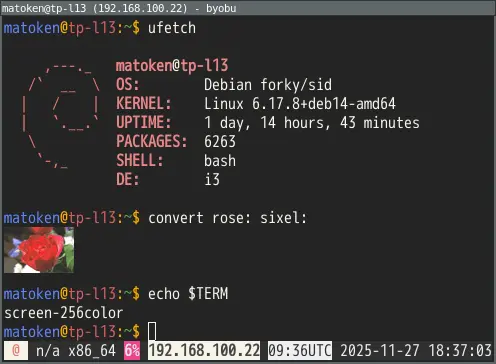Click the 'SHELL:' label
The width and height of the screenshot is (496, 364).
pyautogui.click(x=140, y=161)
